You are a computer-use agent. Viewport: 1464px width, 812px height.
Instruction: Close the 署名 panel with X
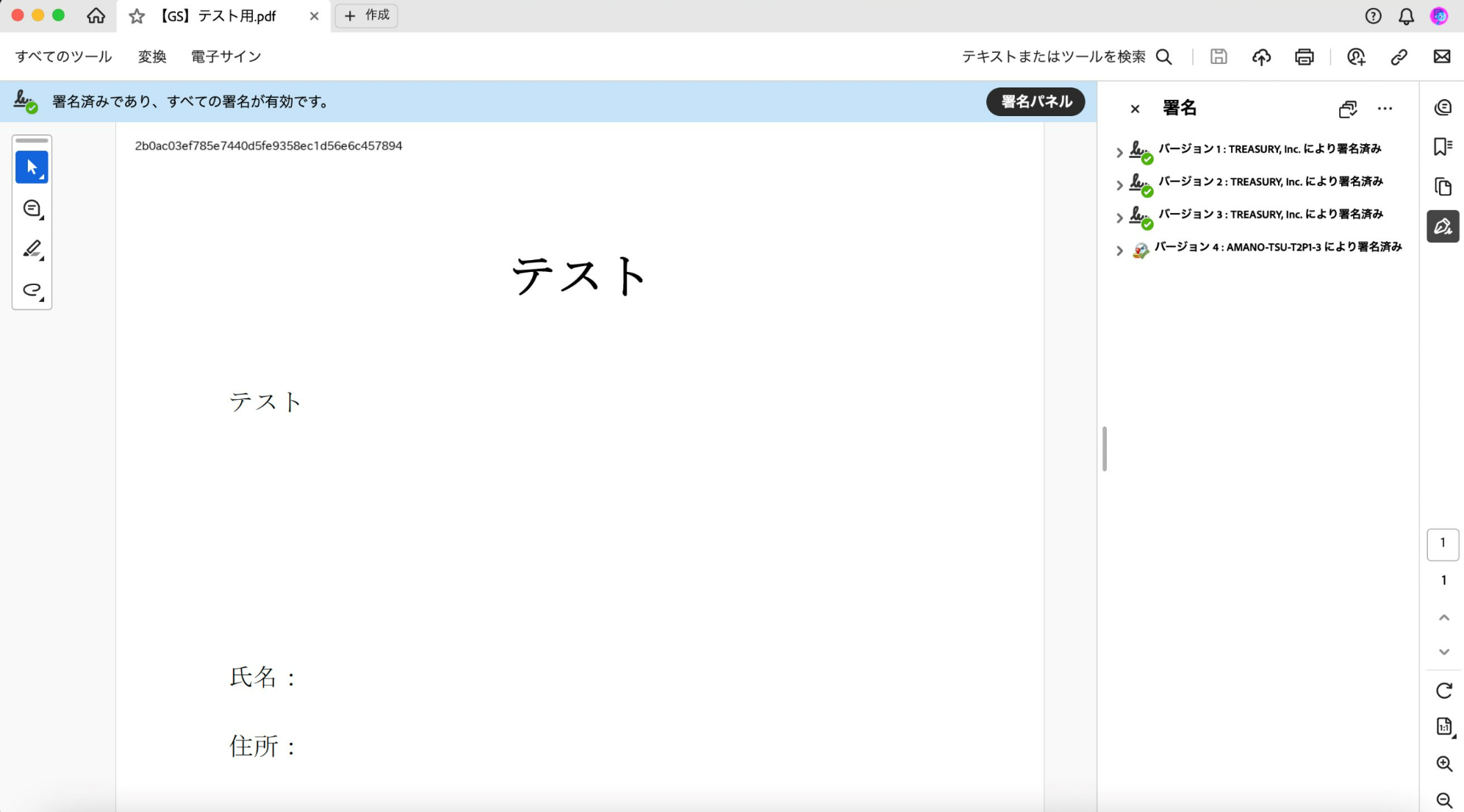pyautogui.click(x=1135, y=109)
